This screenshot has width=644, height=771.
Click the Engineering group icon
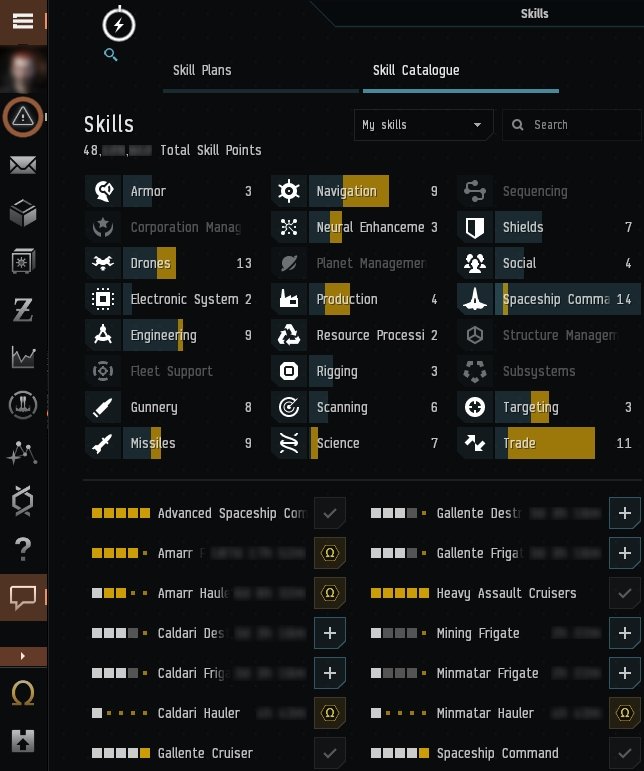coord(103,335)
